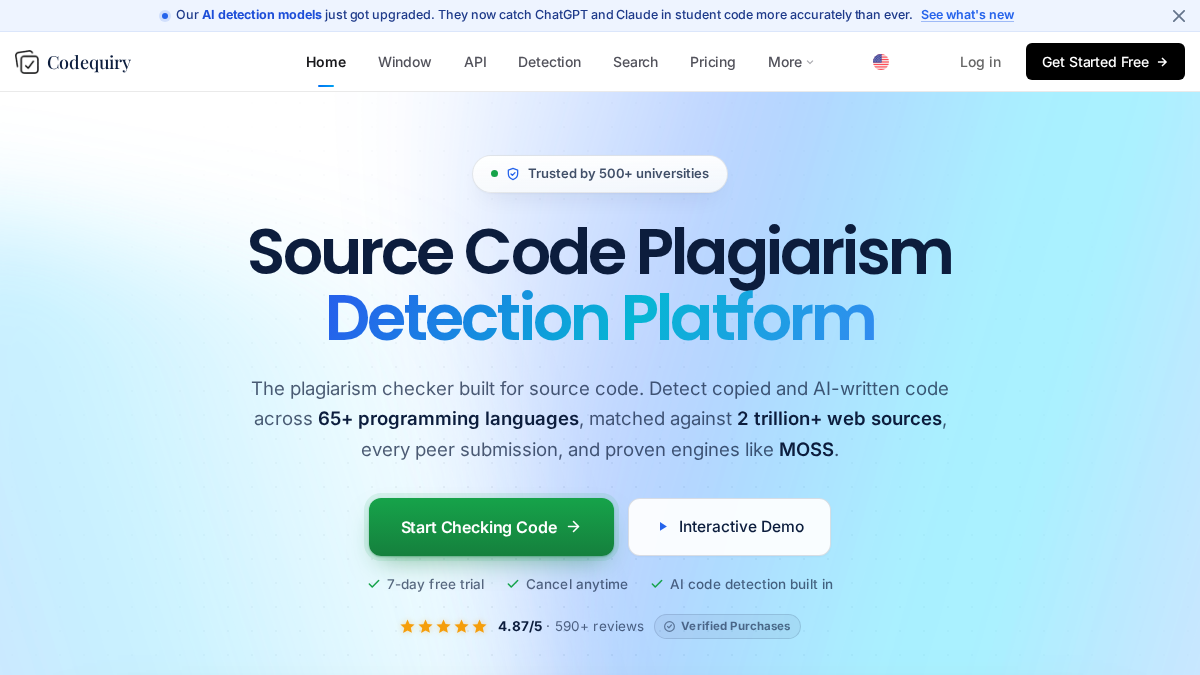
Task: Click the AI code detection built in text
Action: pos(751,584)
